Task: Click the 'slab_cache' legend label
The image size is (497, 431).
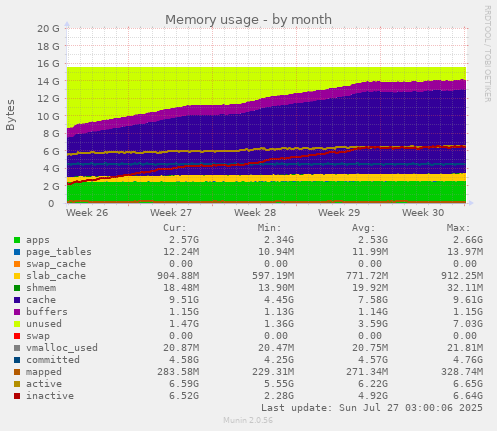Action: click(x=56, y=276)
